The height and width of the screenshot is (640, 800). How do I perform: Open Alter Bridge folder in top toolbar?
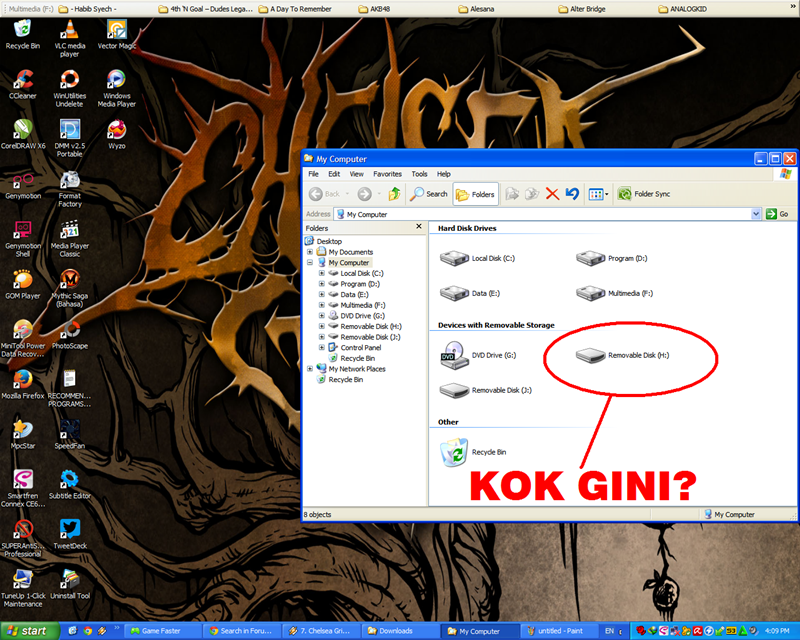[x=582, y=9]
